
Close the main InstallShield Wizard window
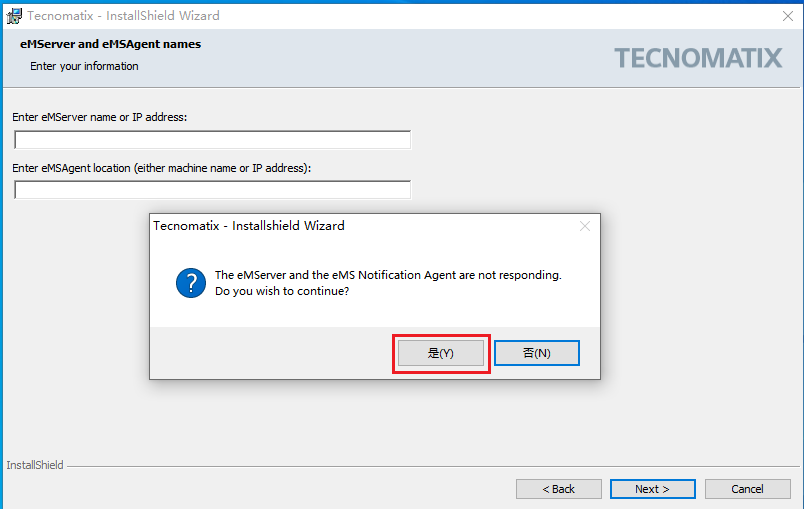click(x=787, y=16)
